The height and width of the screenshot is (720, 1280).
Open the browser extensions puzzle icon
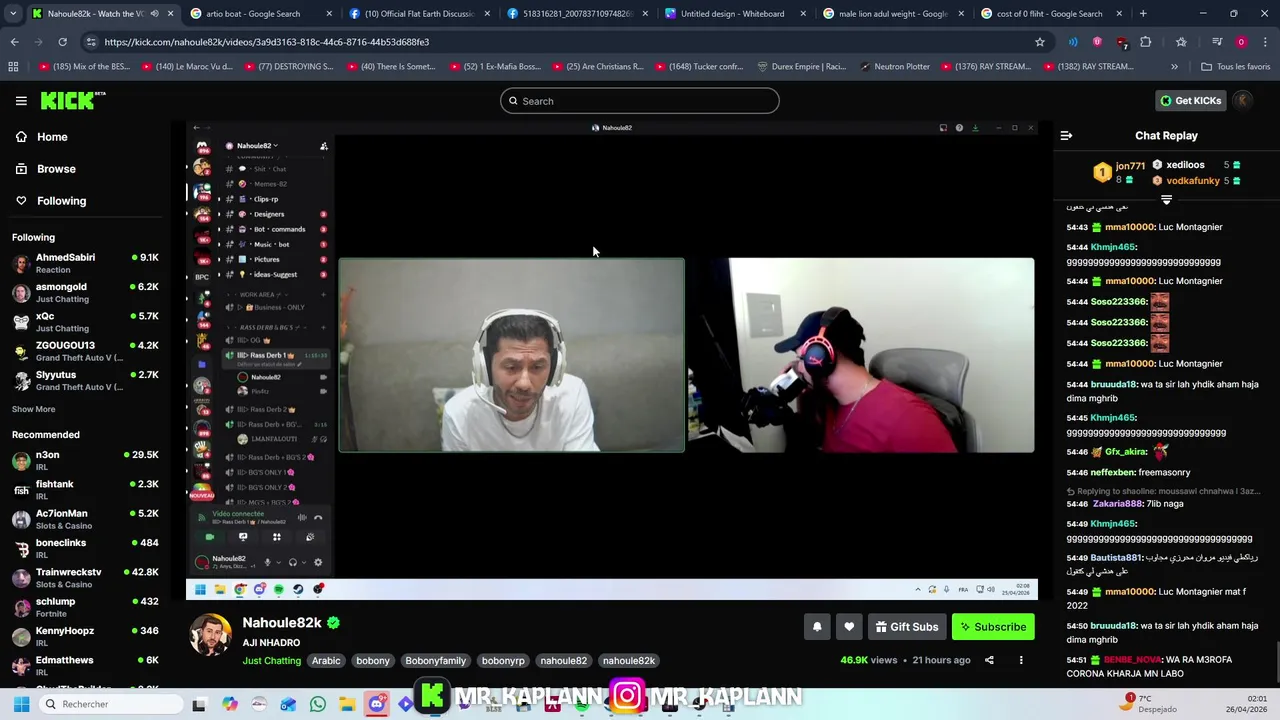1146,42
